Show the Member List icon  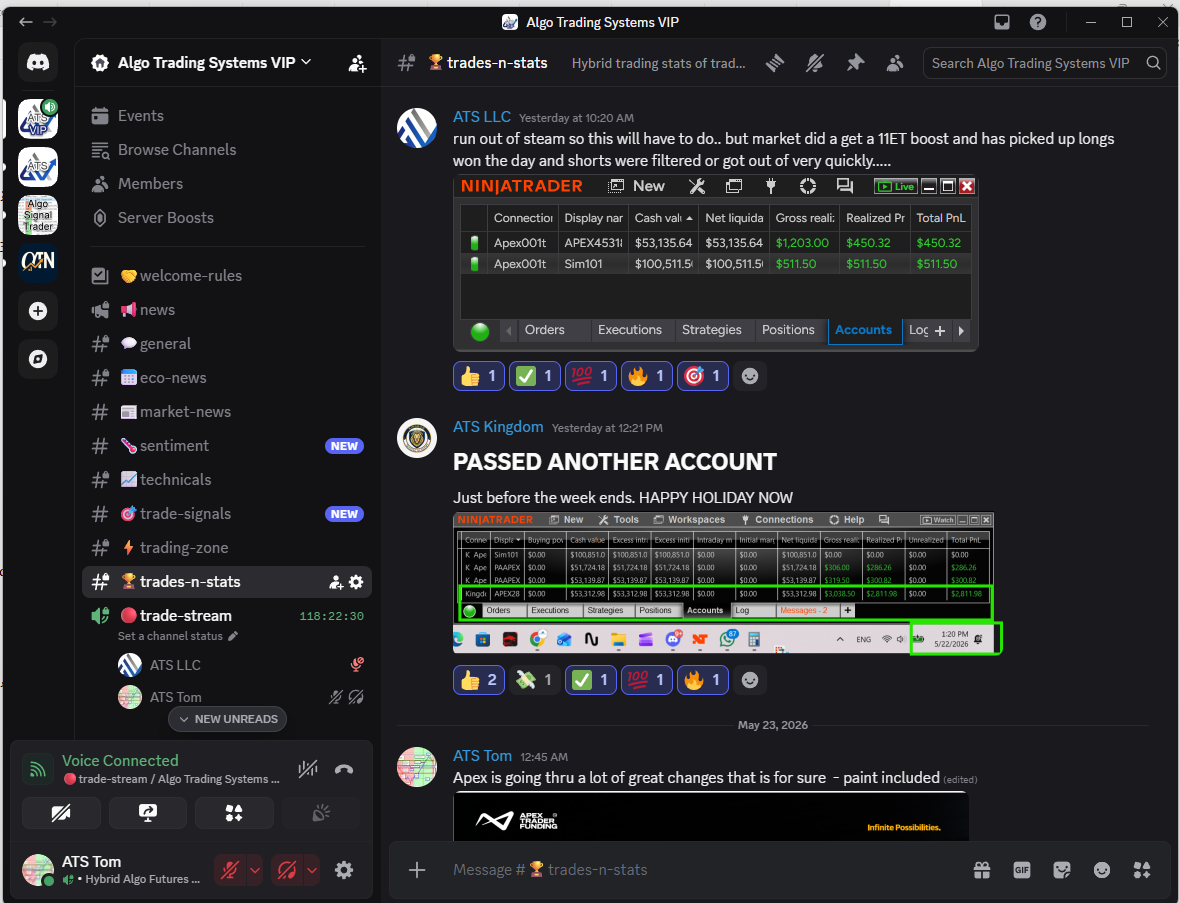click(895, 63)
